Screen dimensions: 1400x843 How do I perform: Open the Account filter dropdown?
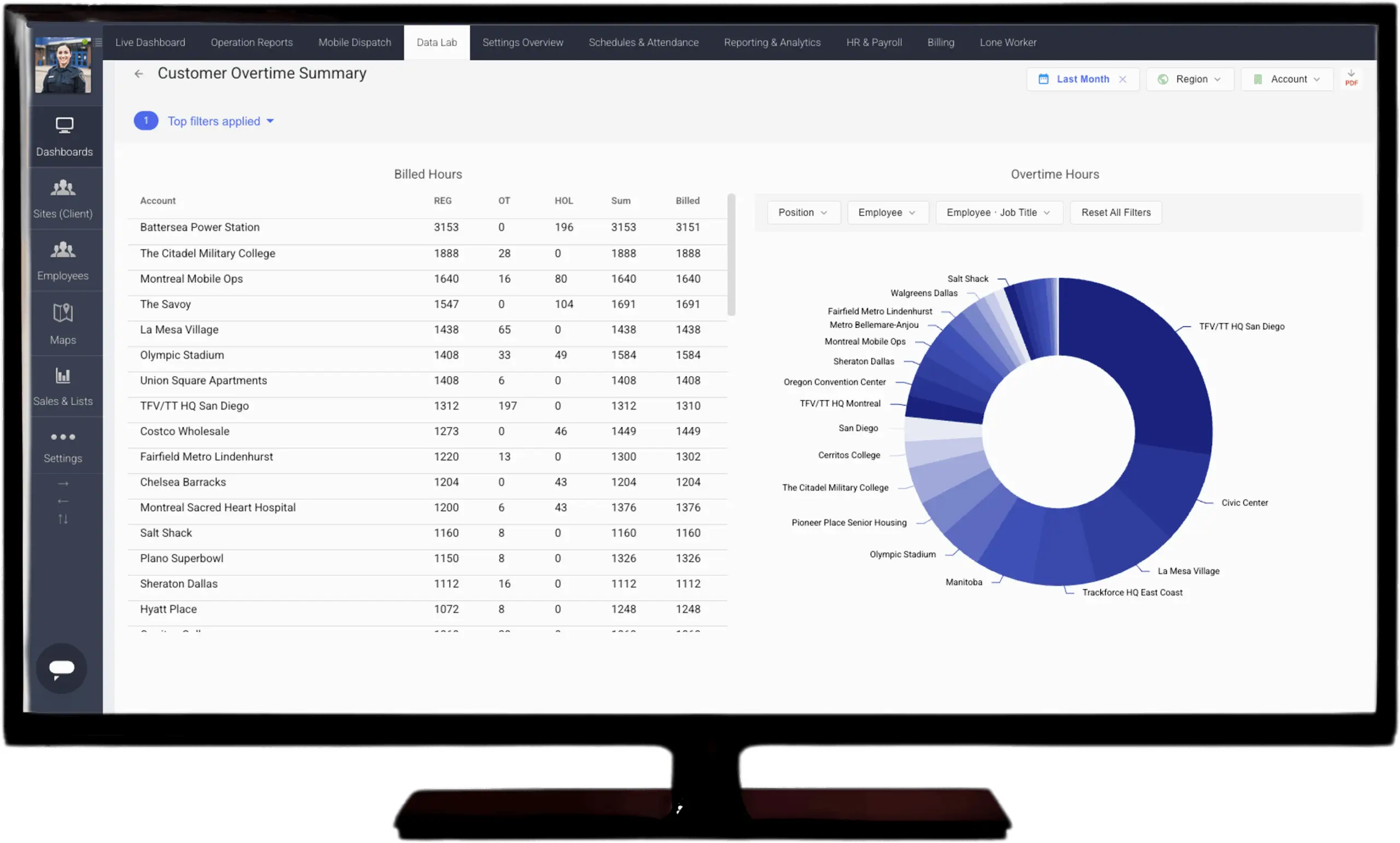(x=1287, y=79)
